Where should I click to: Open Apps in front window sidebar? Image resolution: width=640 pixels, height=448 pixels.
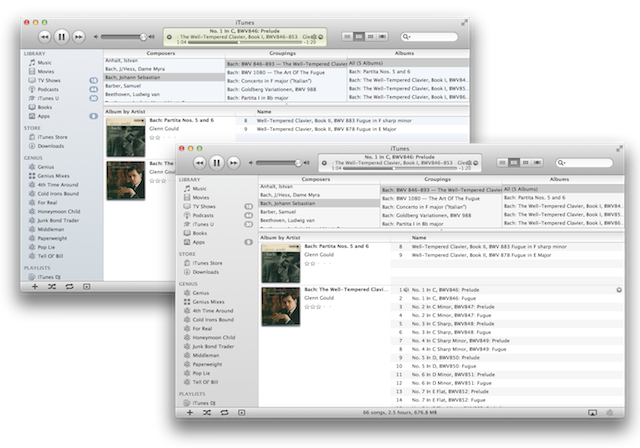pos(198,242)
